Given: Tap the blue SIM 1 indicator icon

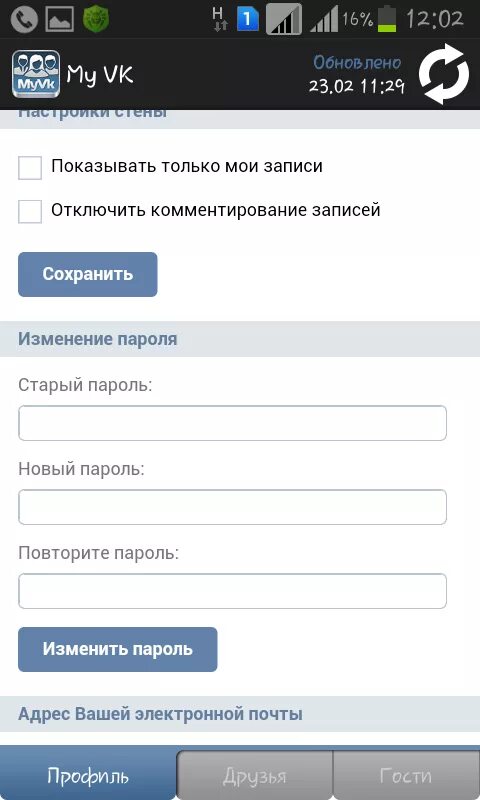Looking at the screenshot, I should tap(248, 19).
